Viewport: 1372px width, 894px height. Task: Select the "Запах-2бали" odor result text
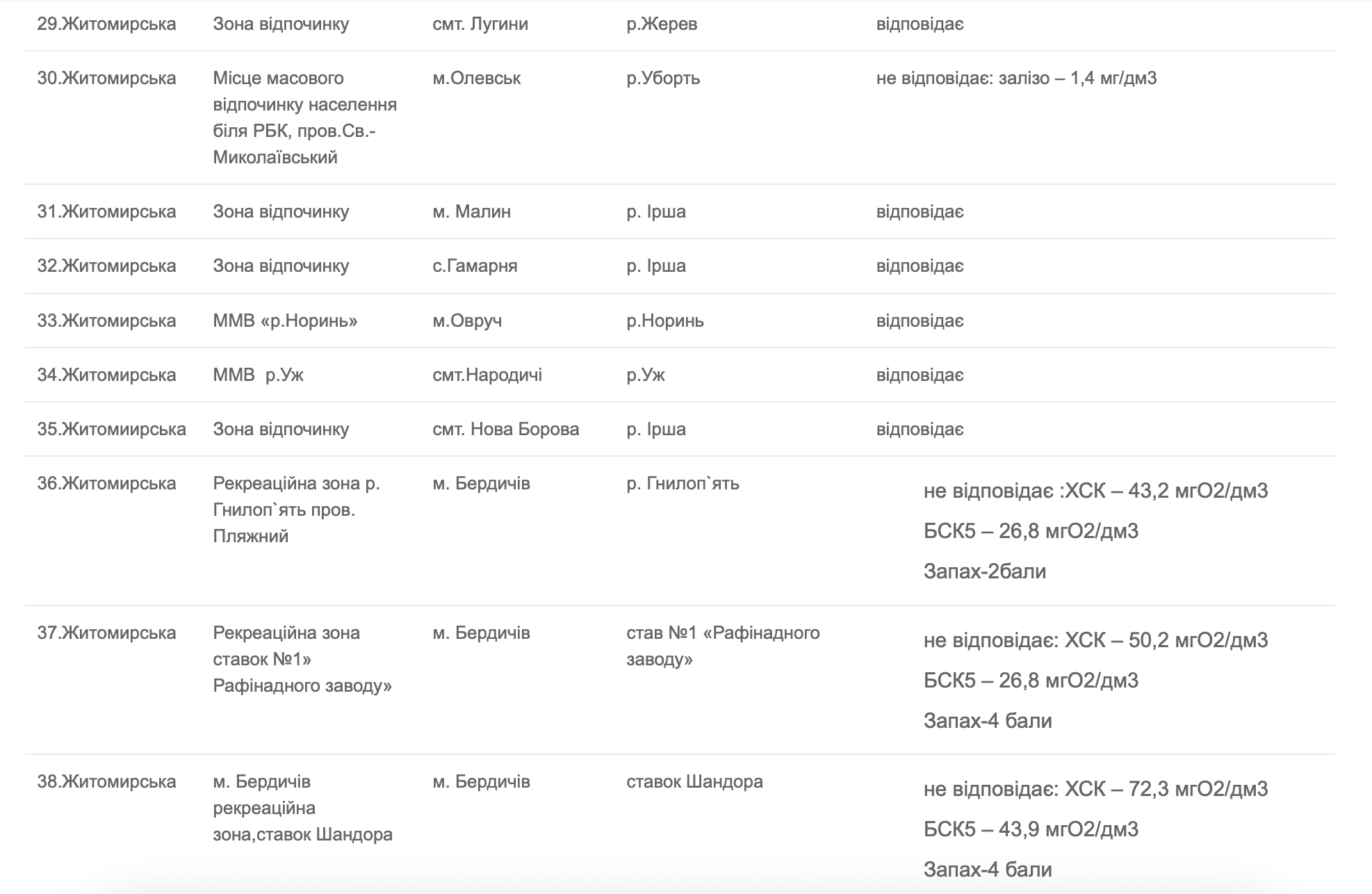pos(984,572)
